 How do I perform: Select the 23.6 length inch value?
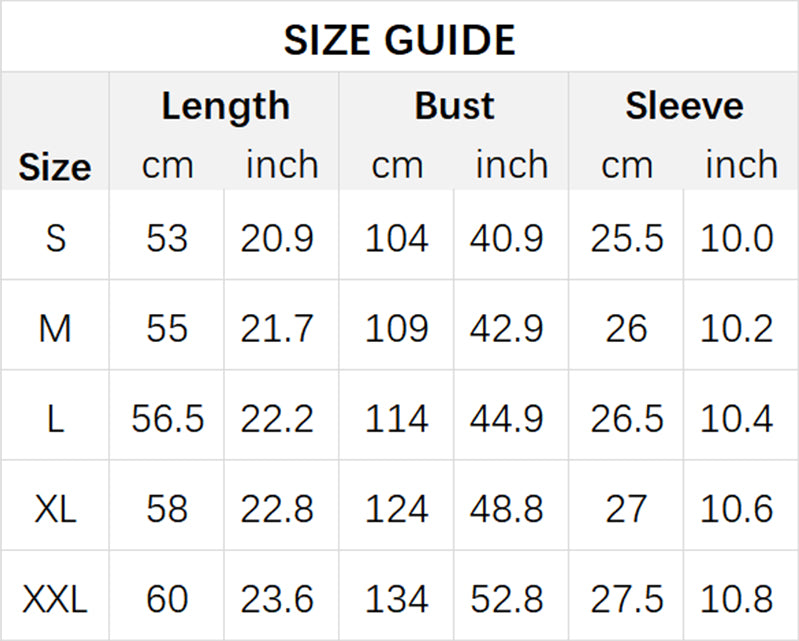pyautogui.click(x=281, y=599)
